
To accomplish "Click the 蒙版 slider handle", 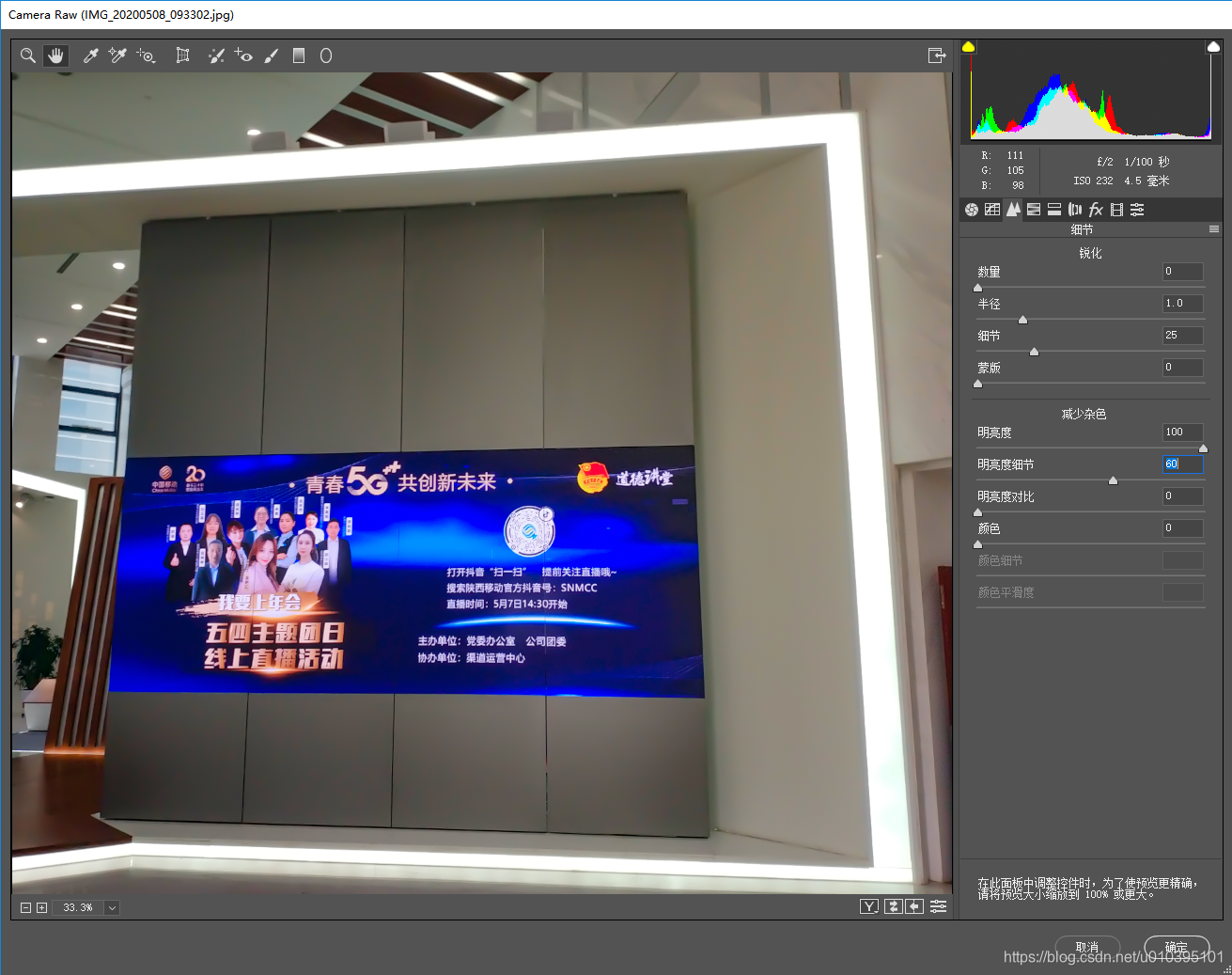I will pos(977,385).
